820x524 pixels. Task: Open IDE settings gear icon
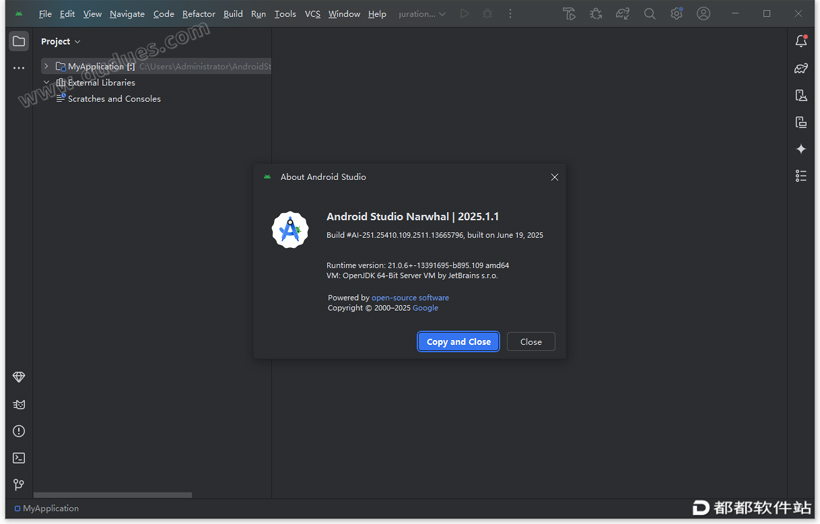pyautogui.click(x=676, y=14)
